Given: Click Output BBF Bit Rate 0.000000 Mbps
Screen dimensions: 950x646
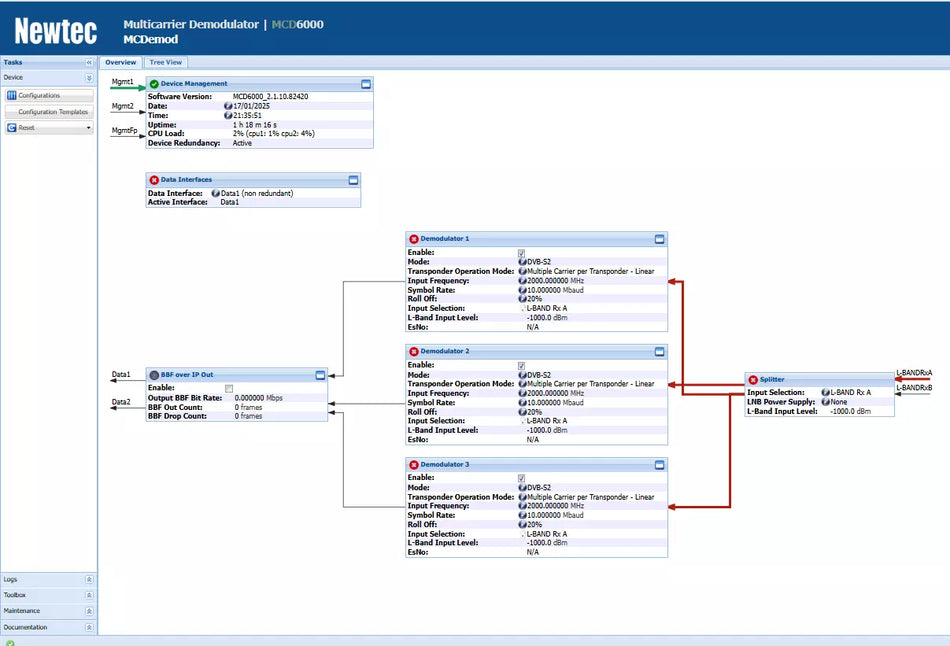Looking at the screenshot, I should tap(258, 398).
